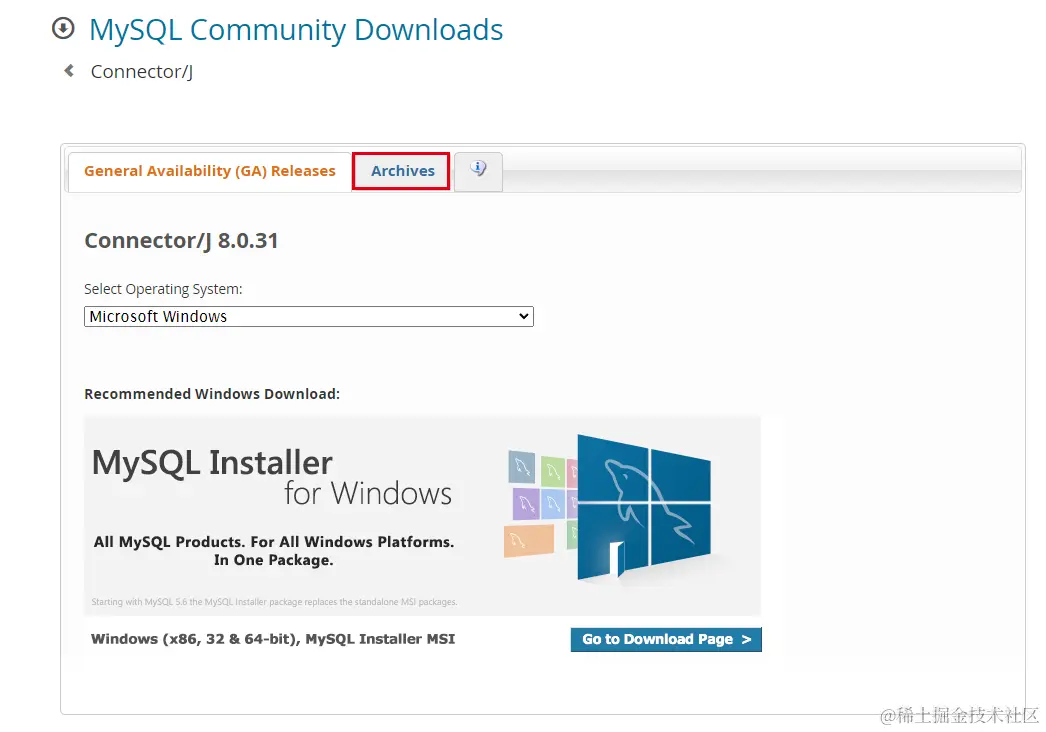Expand the Select Operating System dropdown
This screenshot has width=1046, height=732.
309,316
